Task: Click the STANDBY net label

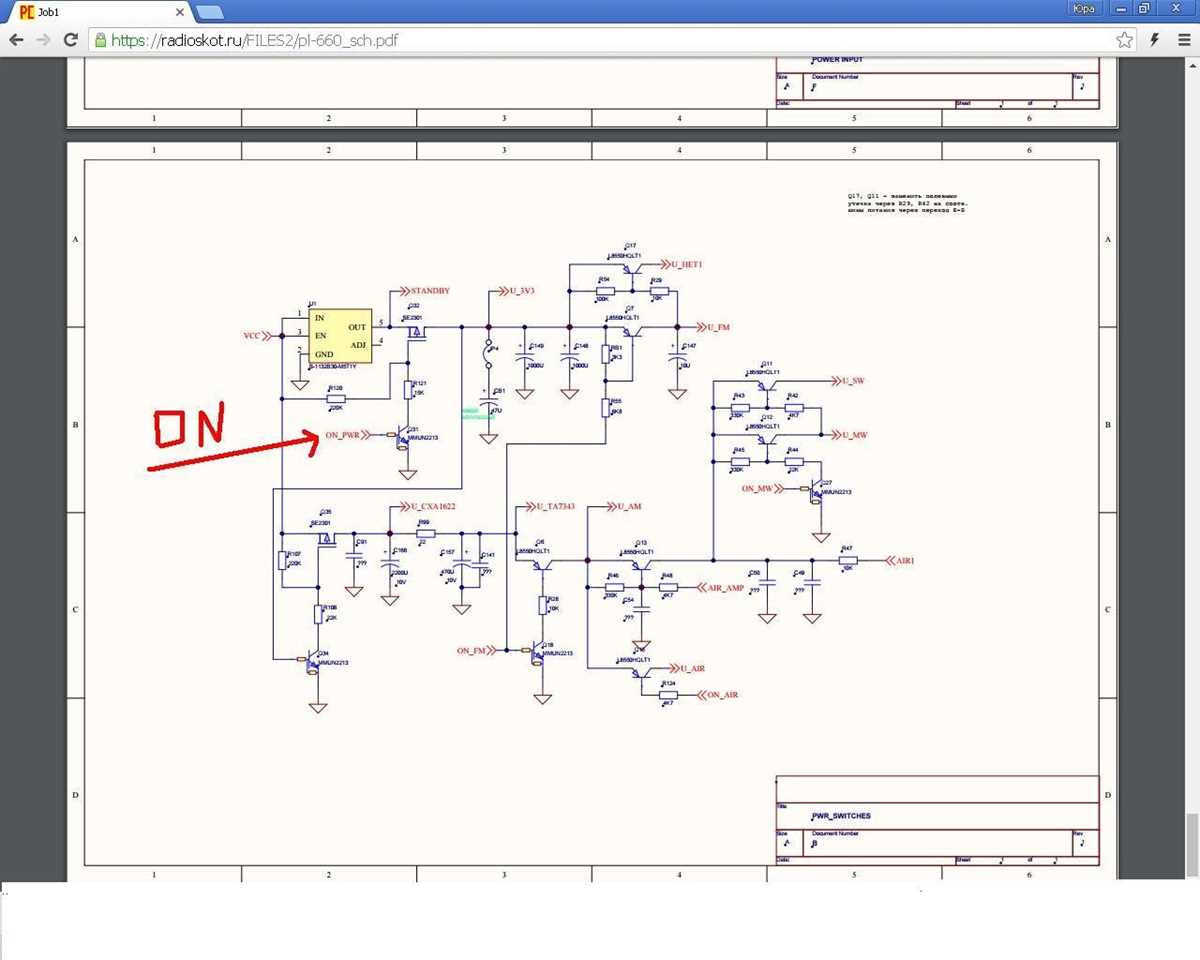Action: [x=429, y=291]
